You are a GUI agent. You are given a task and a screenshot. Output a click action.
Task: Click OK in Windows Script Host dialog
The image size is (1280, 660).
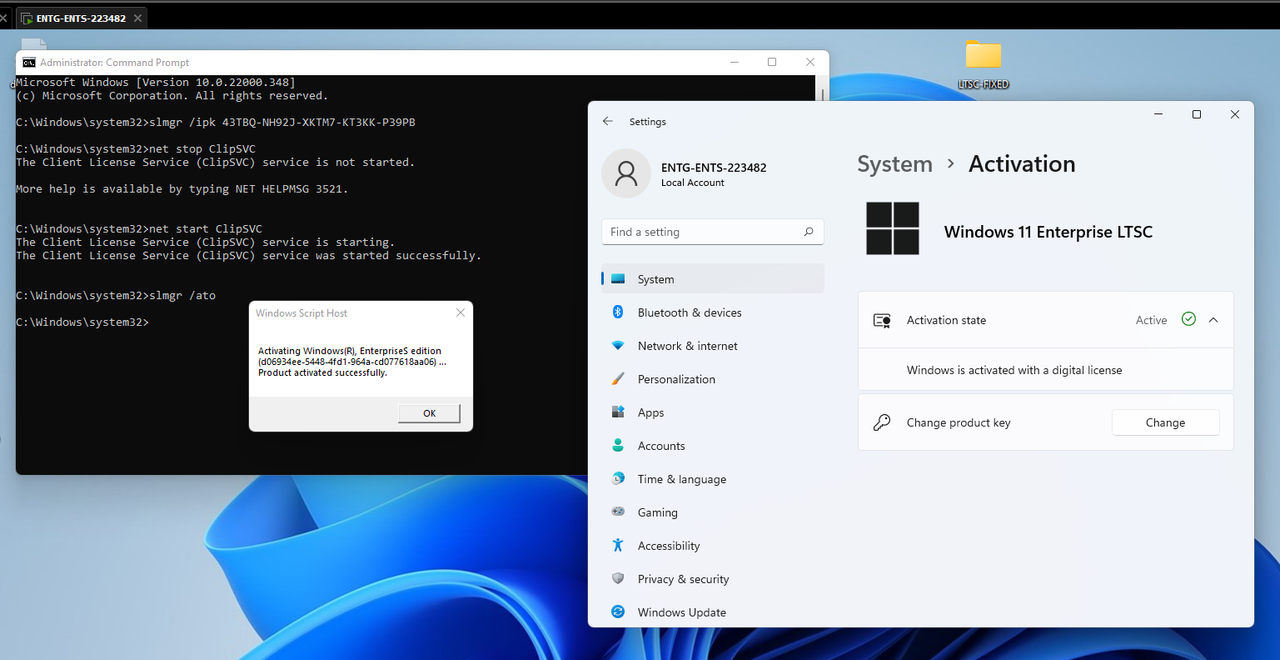pyautogui.click(x=429, y=413)
